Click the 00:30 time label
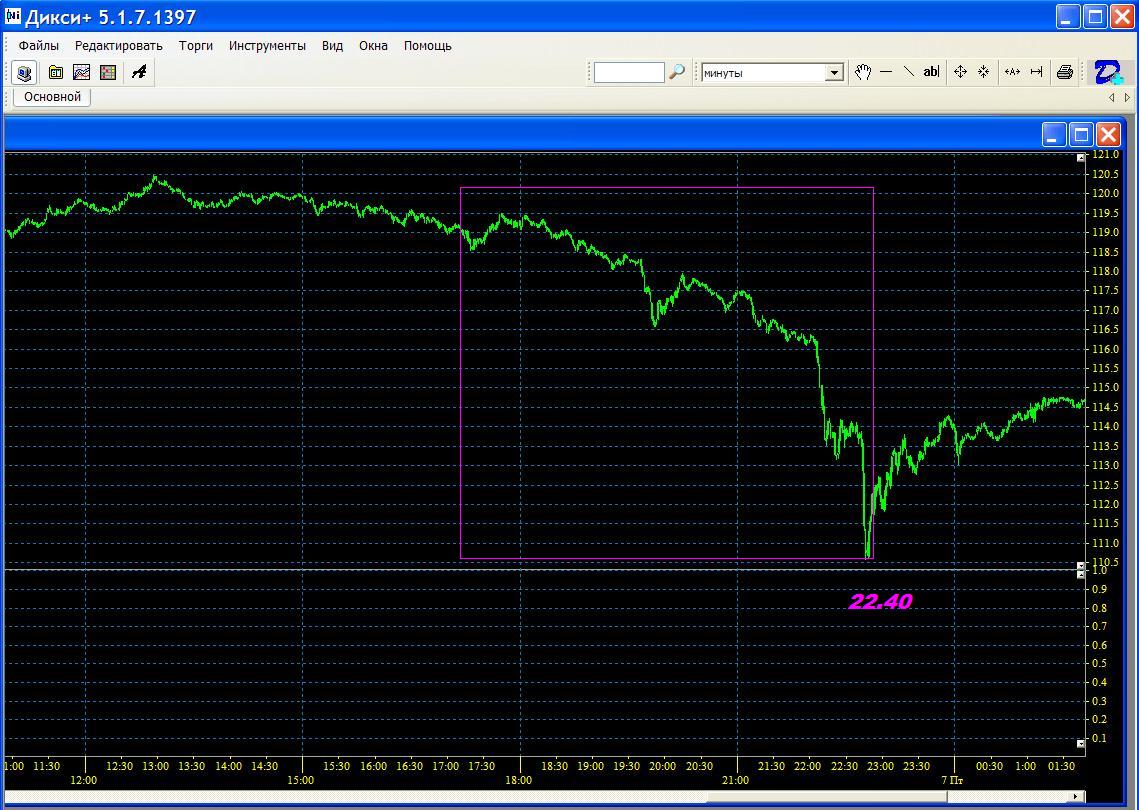Viewport: 1139px width, 810px height. [x=989, y=766]
